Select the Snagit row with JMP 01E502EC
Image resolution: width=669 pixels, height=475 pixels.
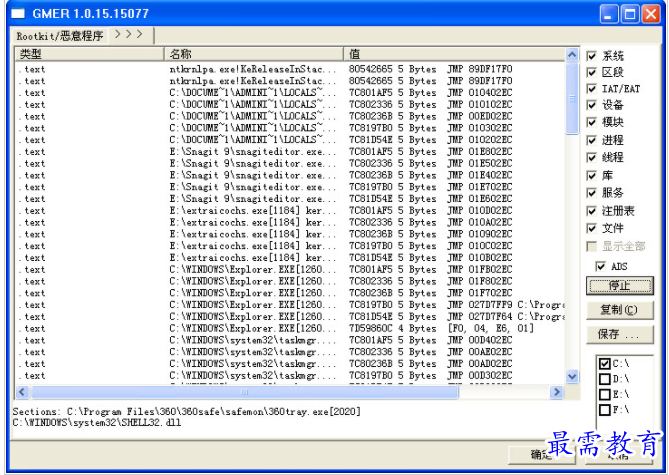click(x=290, y=163)
